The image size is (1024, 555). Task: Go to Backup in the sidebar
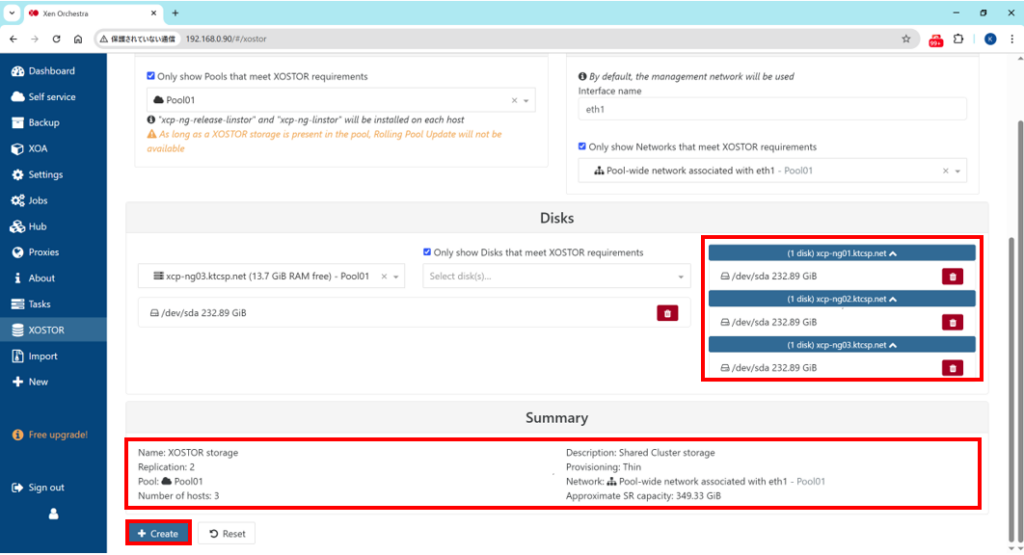pyautogui.click(x=43, y=123)
